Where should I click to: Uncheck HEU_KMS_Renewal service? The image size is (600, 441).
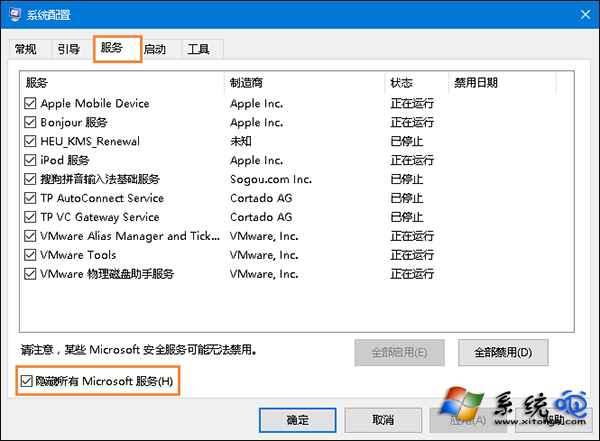30,141
